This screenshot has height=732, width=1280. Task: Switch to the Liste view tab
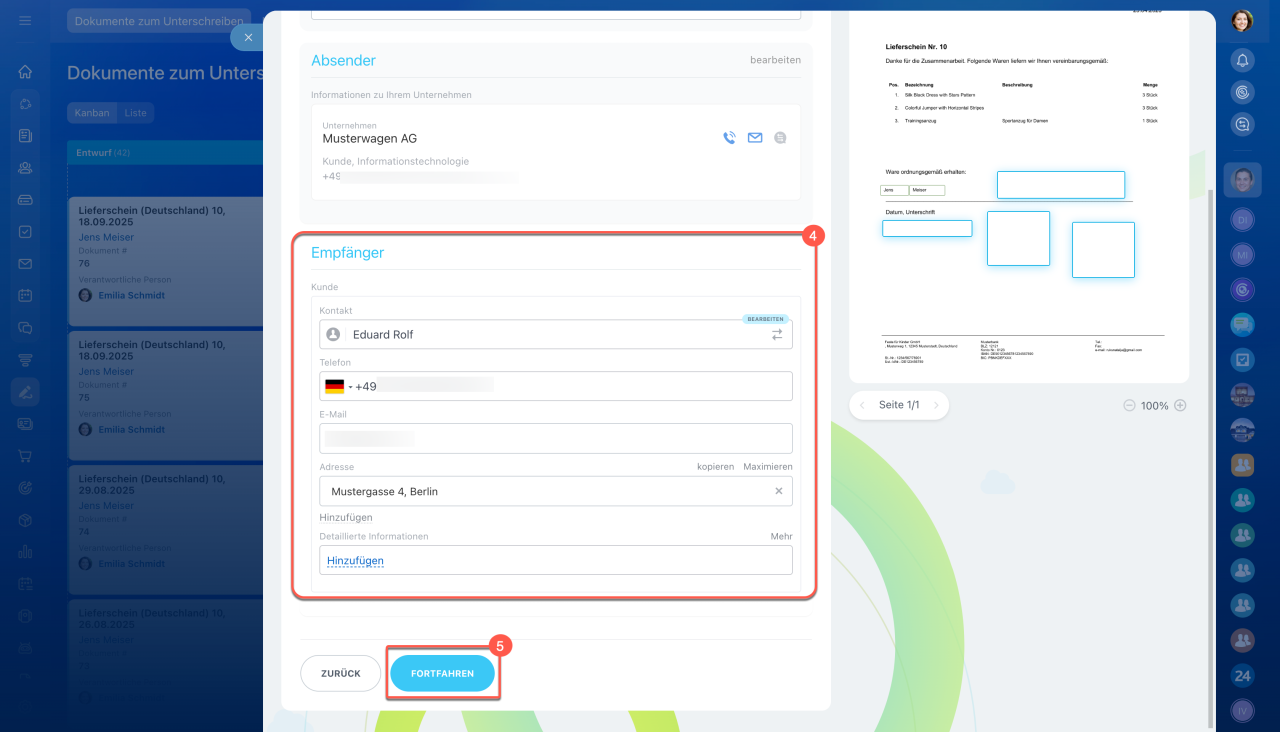pos(136,113)
